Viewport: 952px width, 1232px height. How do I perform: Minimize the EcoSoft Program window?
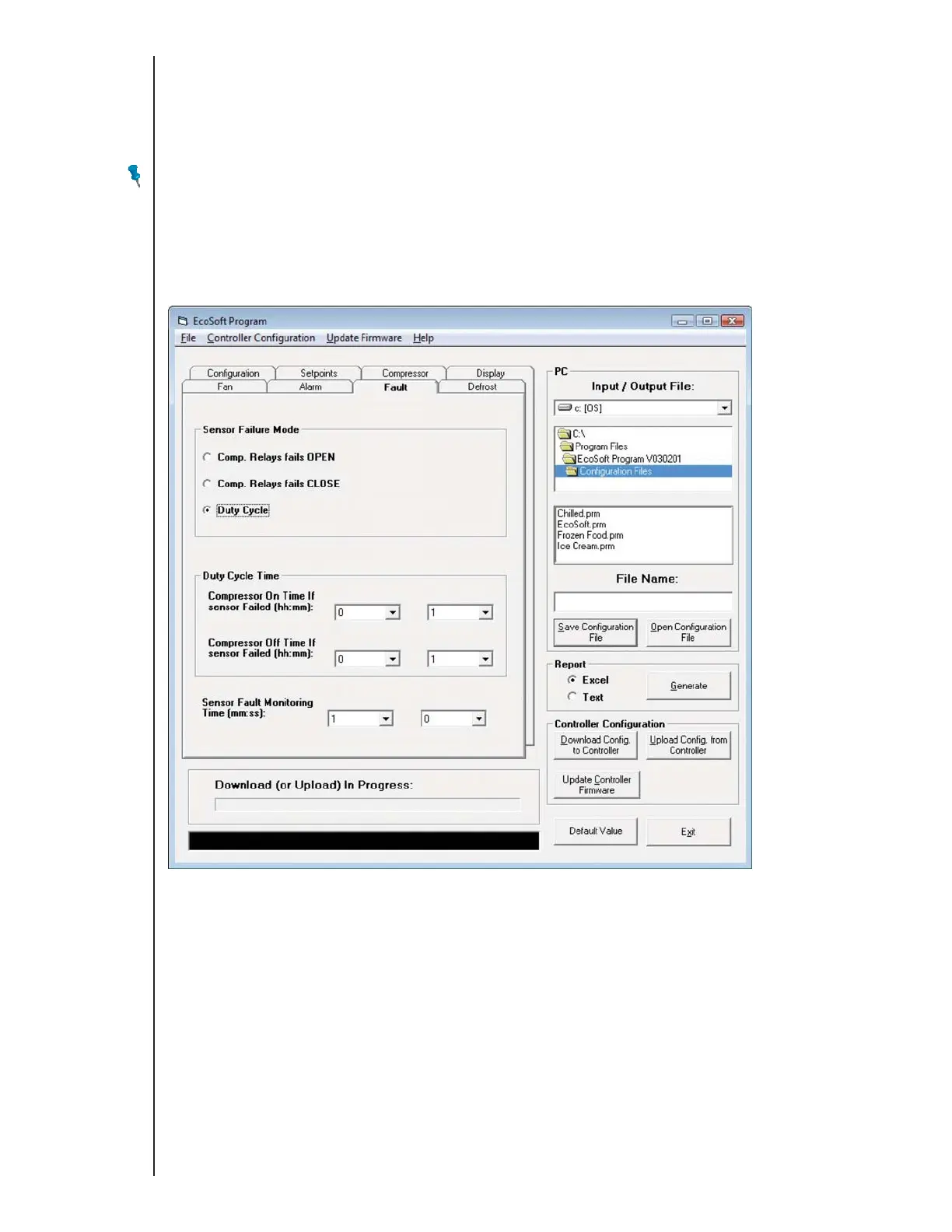pyautogui.click(x=682, y=321)
